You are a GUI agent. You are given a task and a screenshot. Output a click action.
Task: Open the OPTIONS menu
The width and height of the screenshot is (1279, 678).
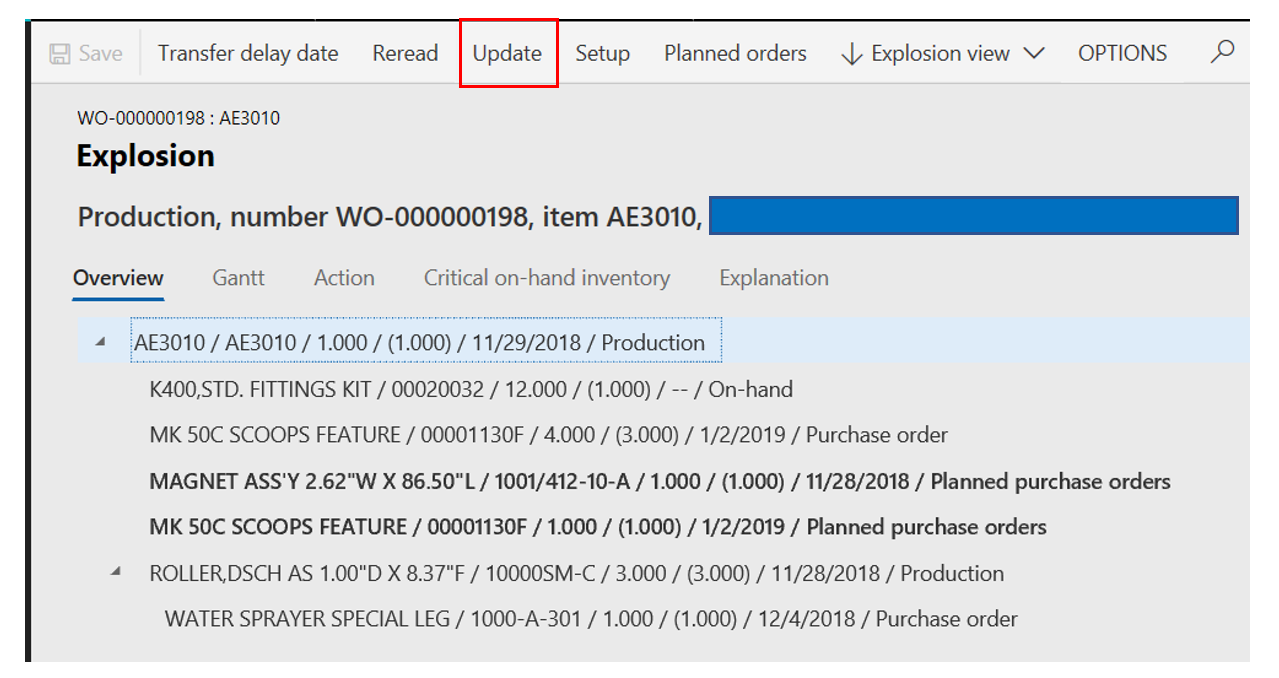(x=1121, y=53)
